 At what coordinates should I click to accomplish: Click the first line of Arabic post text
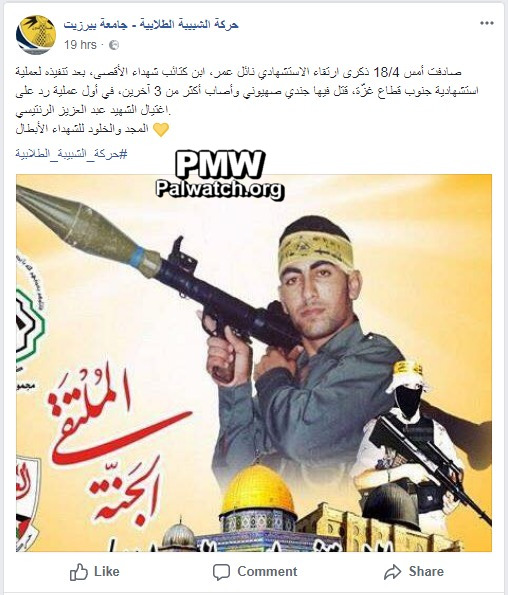point(238,71)
